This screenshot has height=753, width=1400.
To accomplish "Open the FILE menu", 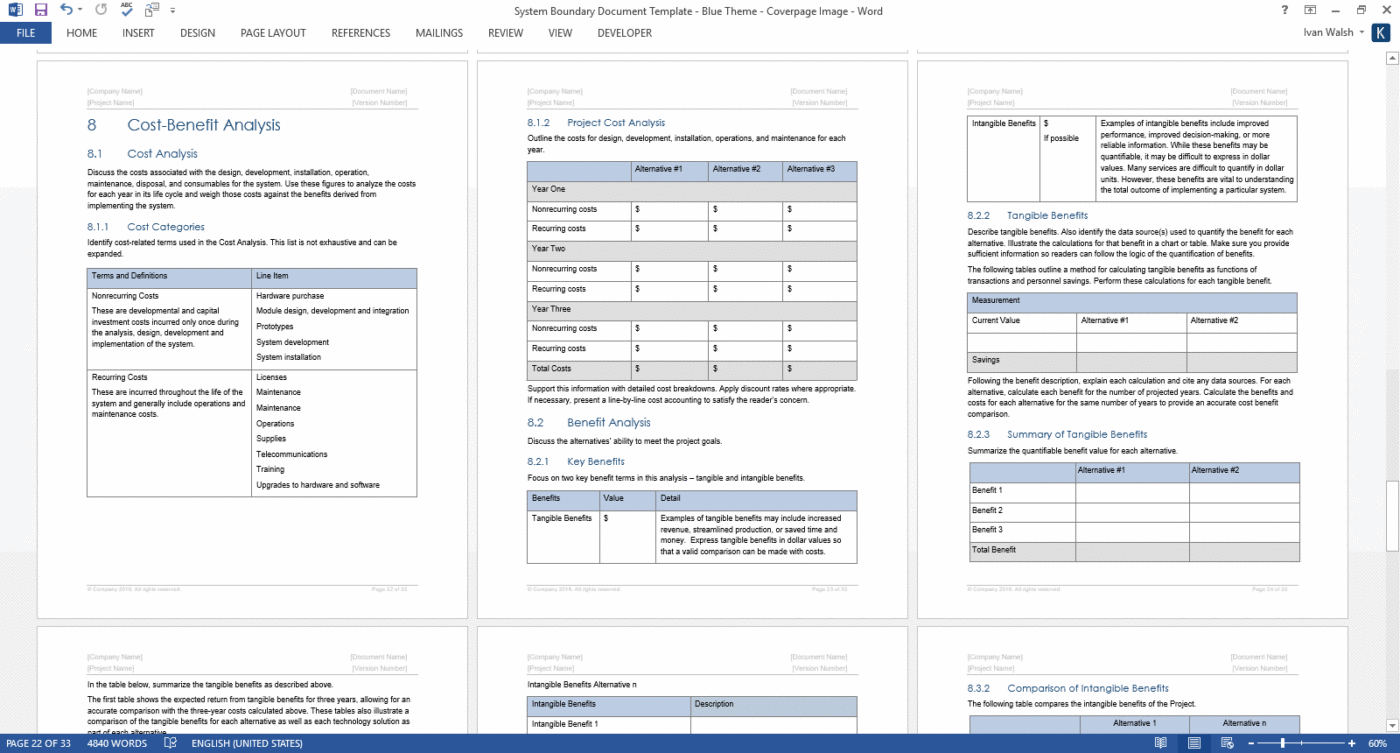I will (x=25, y=32).
